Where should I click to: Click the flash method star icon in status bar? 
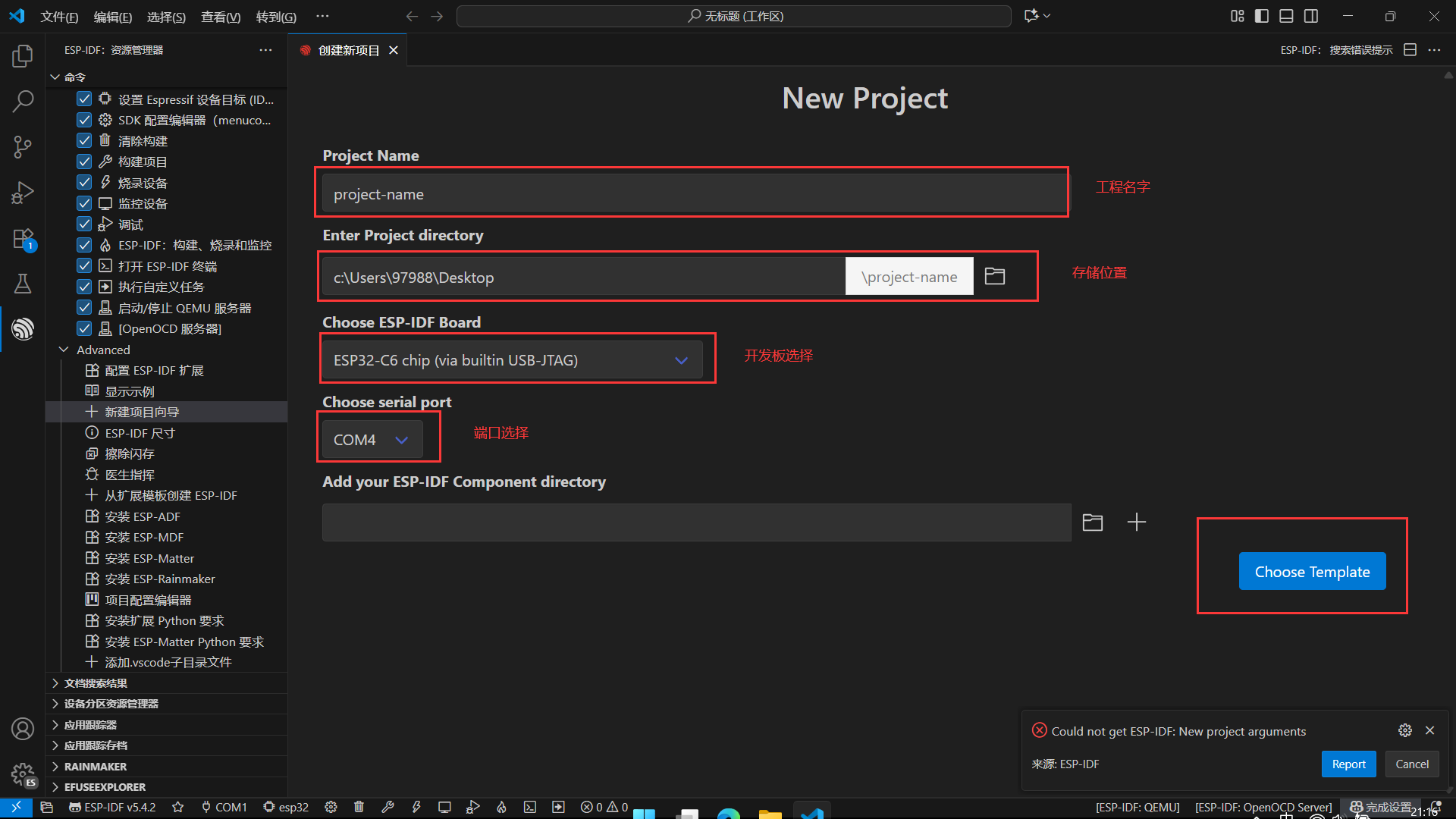(177, 807)
